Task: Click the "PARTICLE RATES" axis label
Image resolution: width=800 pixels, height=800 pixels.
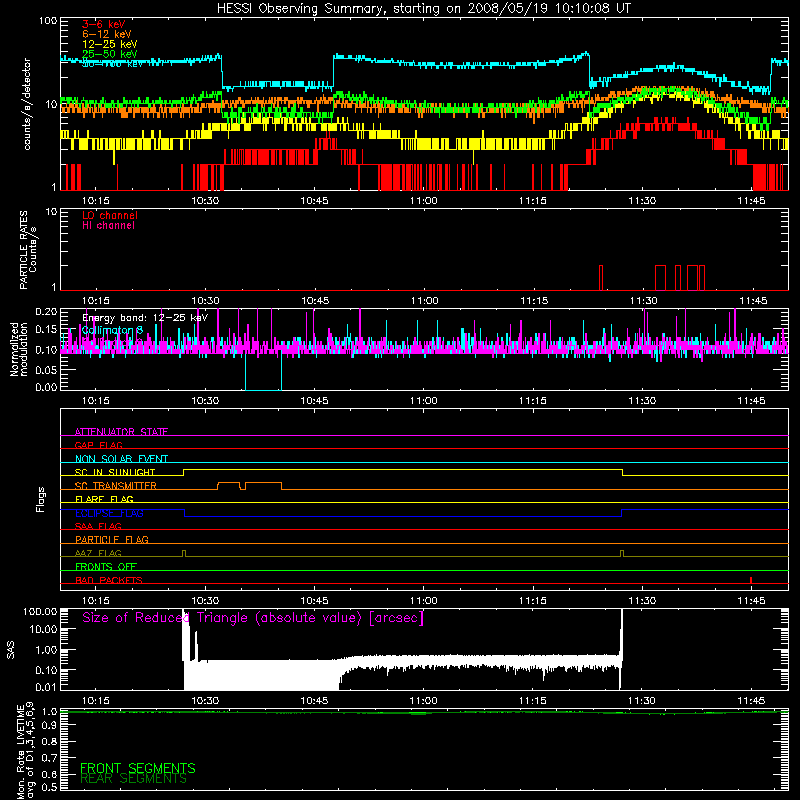Action: click(x=23, y=250)
